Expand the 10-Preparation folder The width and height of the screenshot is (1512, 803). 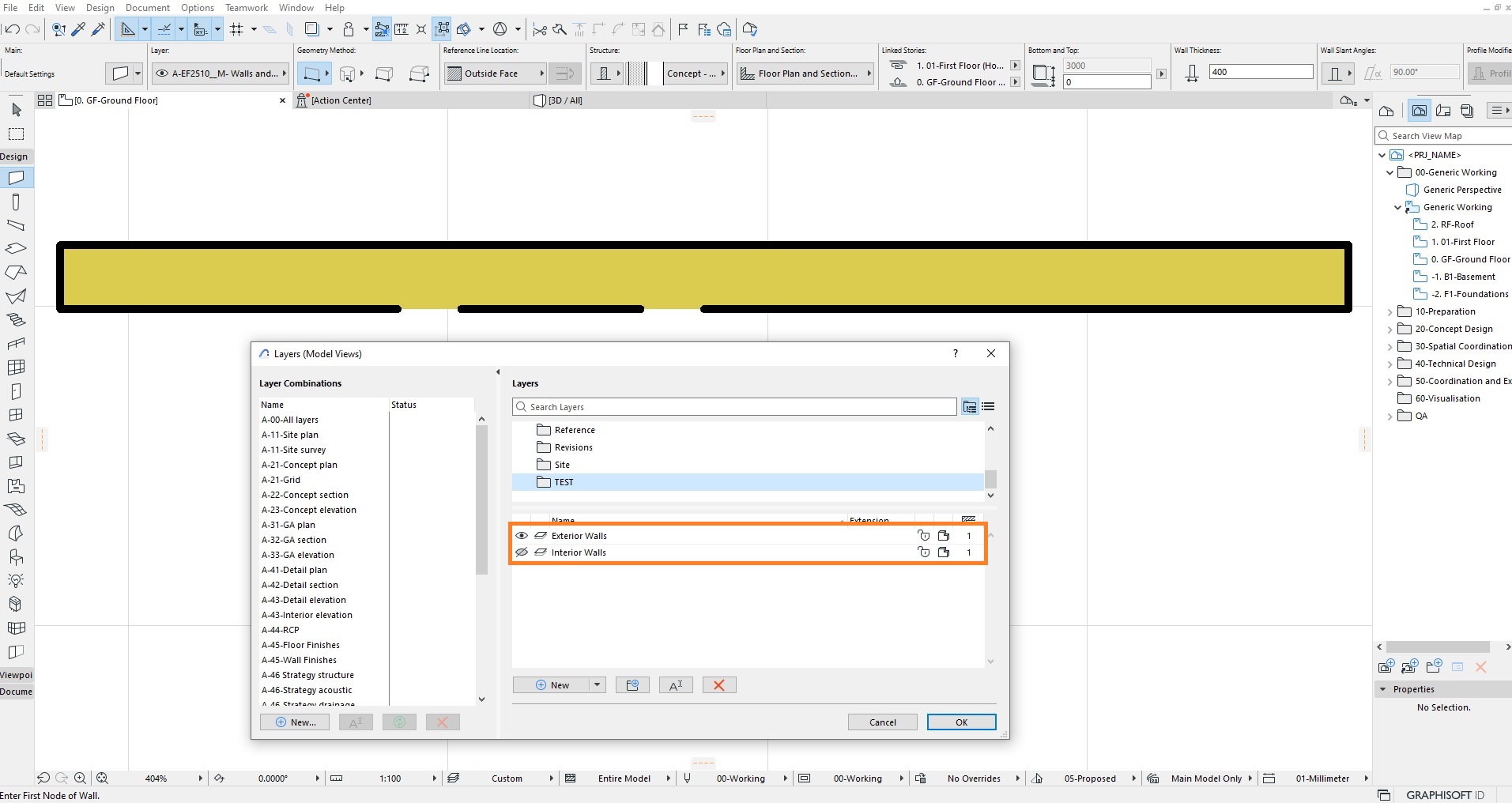pyautogui.click(x=1390, y=311)
